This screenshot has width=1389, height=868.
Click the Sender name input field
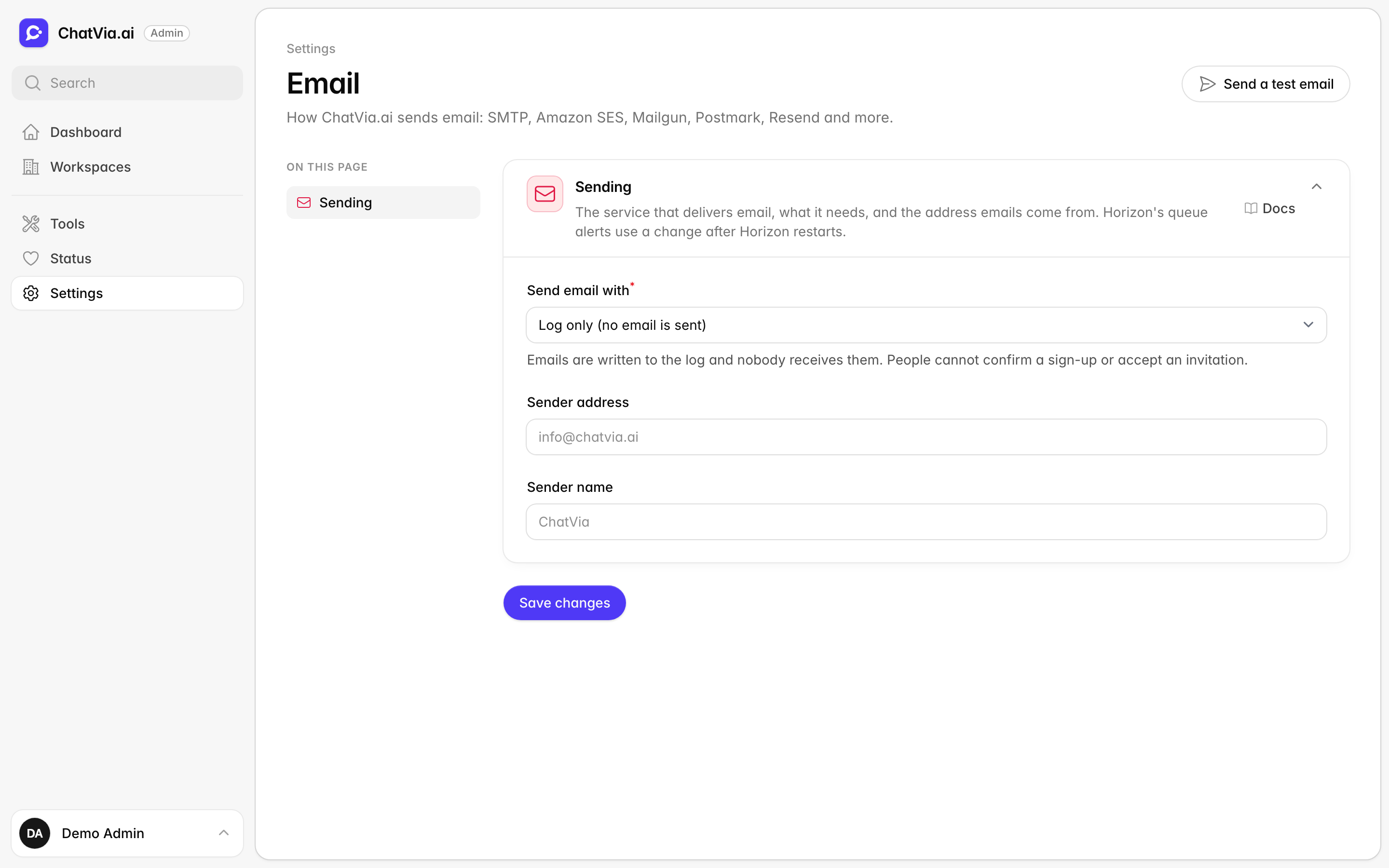pyautogui.click(x=926, y=522)
